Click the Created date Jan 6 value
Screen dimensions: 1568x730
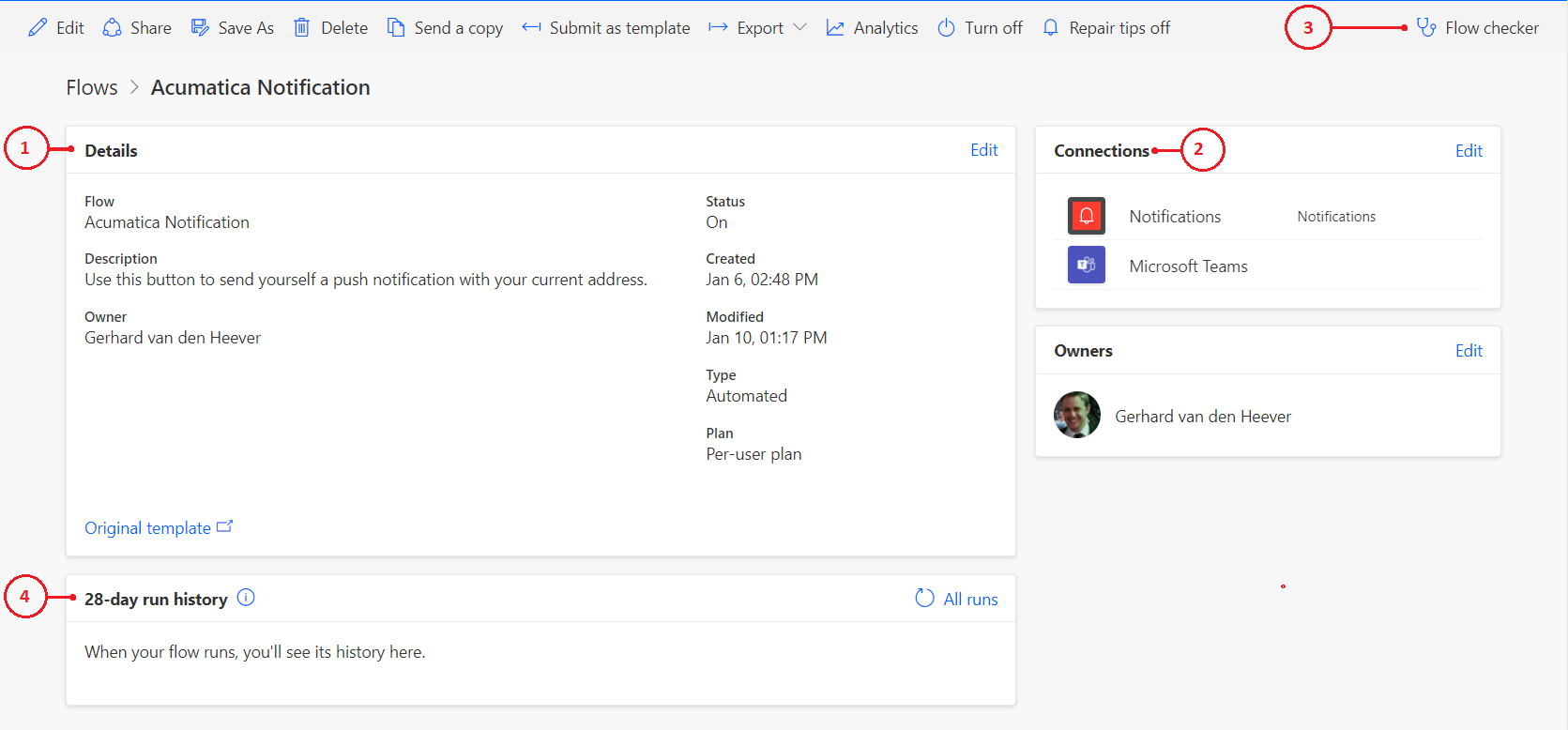click(x=762, y=280)
